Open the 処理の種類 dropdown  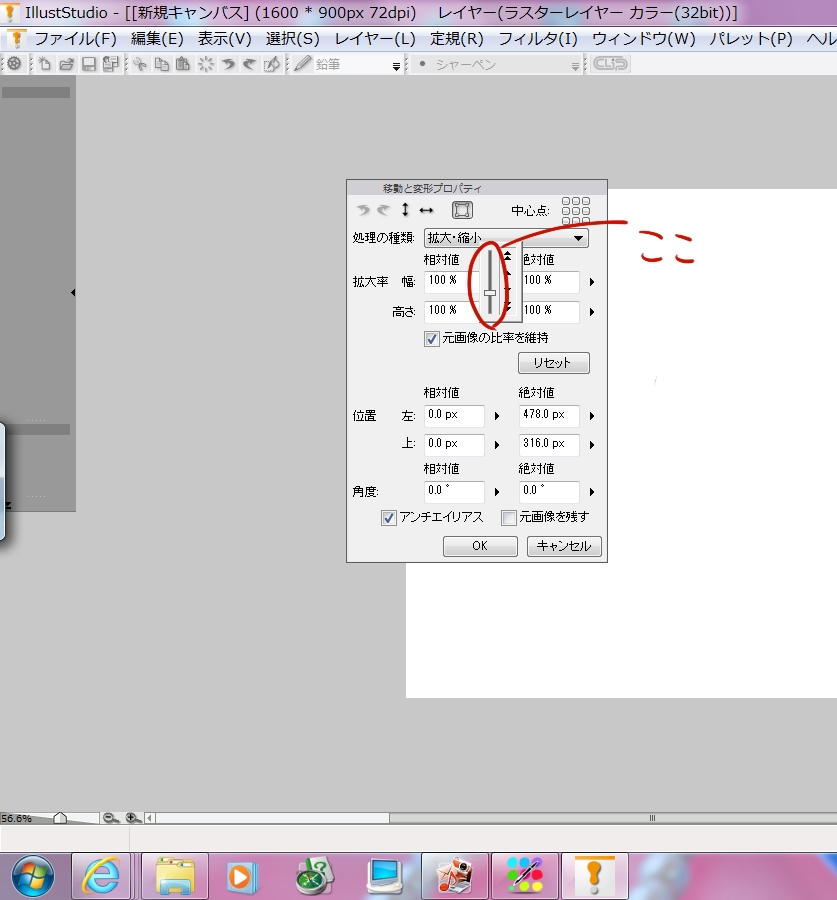(x=579, y=239)
